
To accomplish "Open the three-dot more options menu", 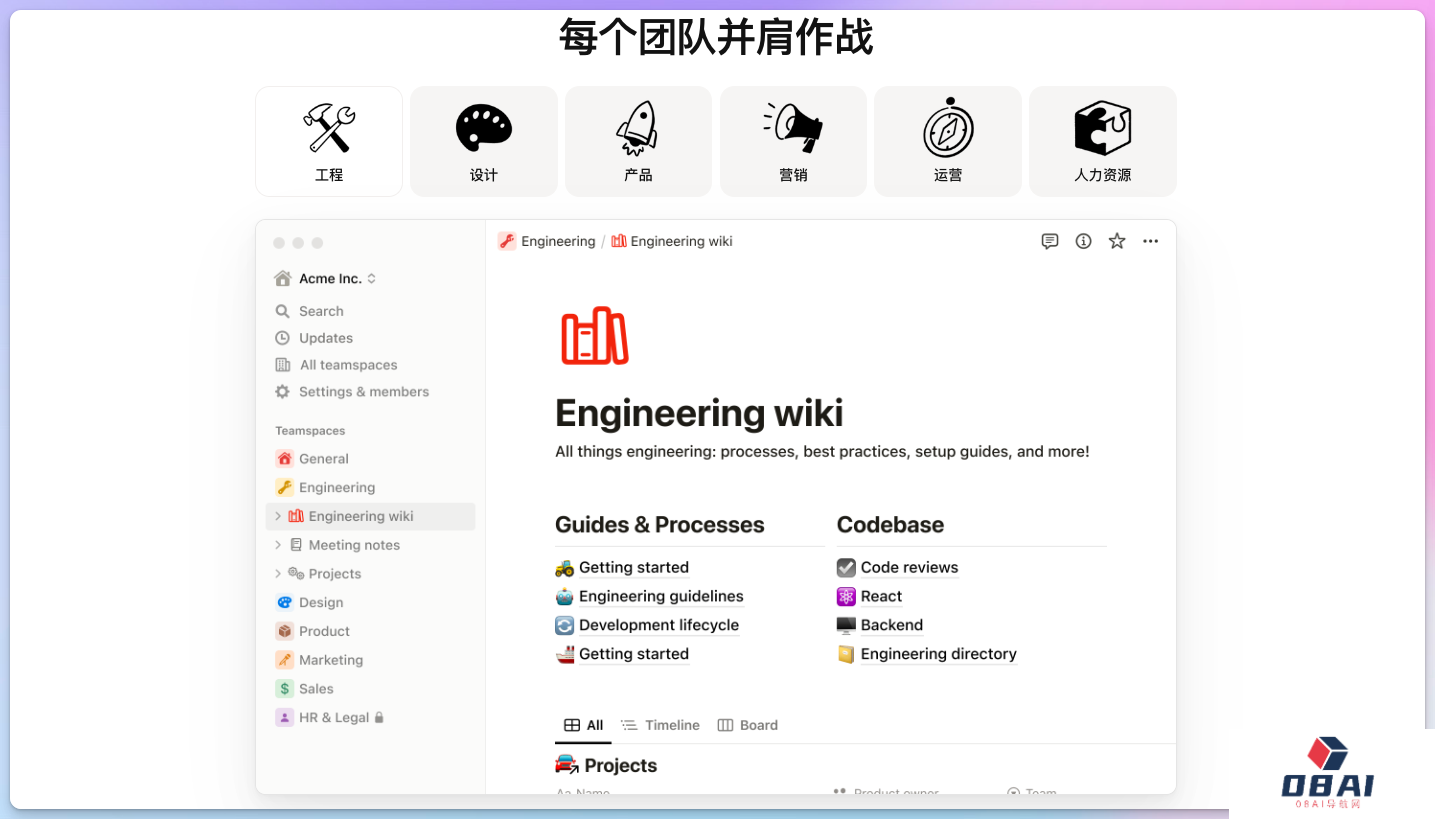I will coord(1151,241).
